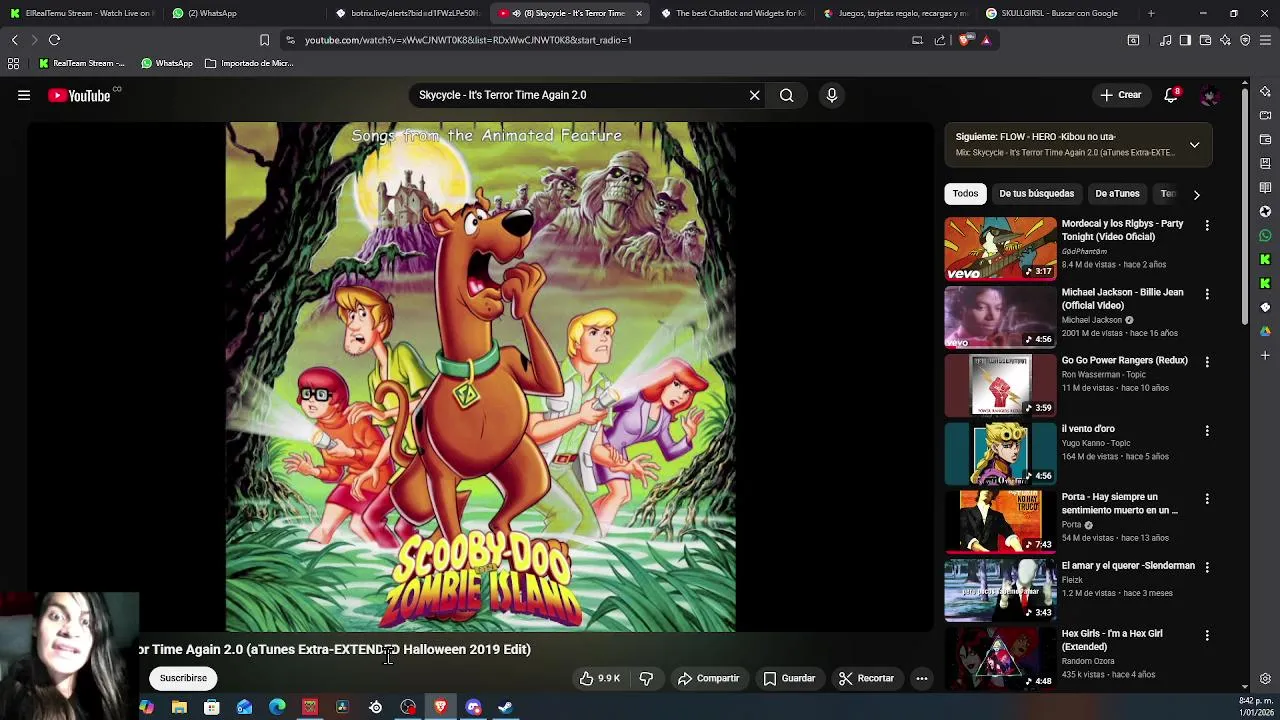Open il vento d'oro video title

(1088, 429)
